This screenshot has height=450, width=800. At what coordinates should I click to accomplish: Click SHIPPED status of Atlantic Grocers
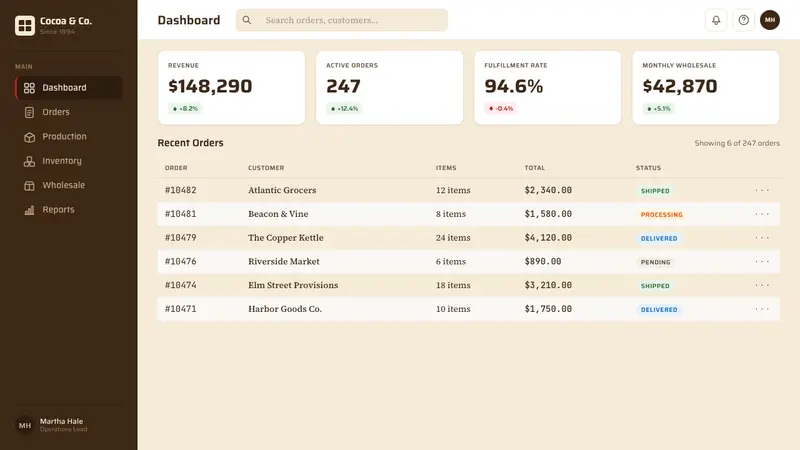(x=655, y=191)
